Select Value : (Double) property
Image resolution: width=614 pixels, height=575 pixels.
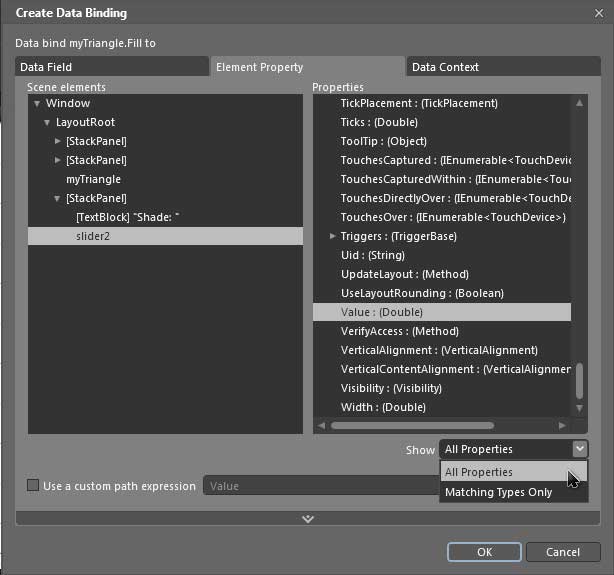coord(442,312)
